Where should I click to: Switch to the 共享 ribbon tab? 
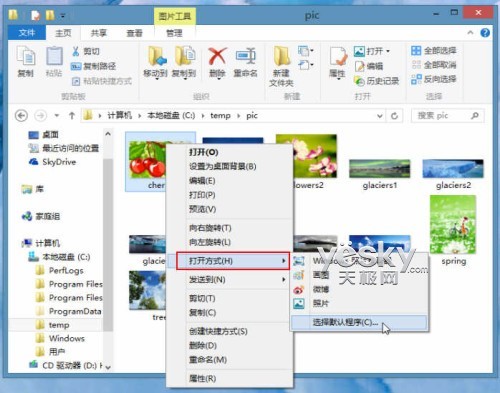click(x=99, y=33)
